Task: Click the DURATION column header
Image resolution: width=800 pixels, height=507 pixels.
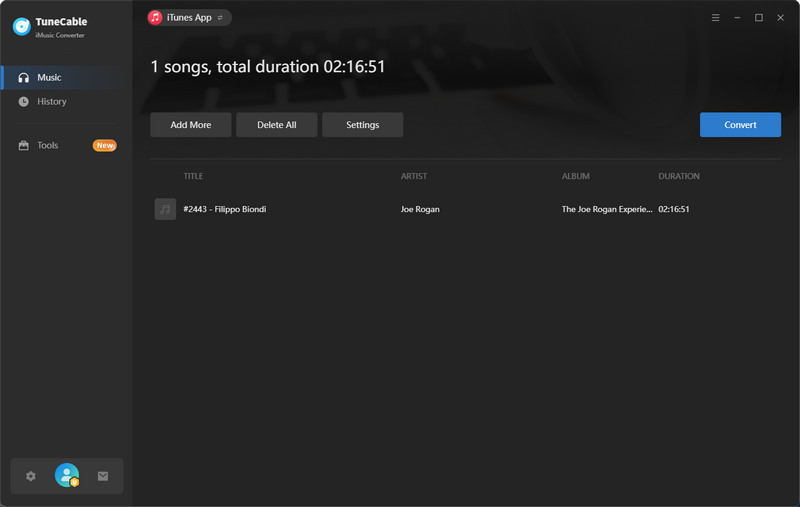Action: 679,176
